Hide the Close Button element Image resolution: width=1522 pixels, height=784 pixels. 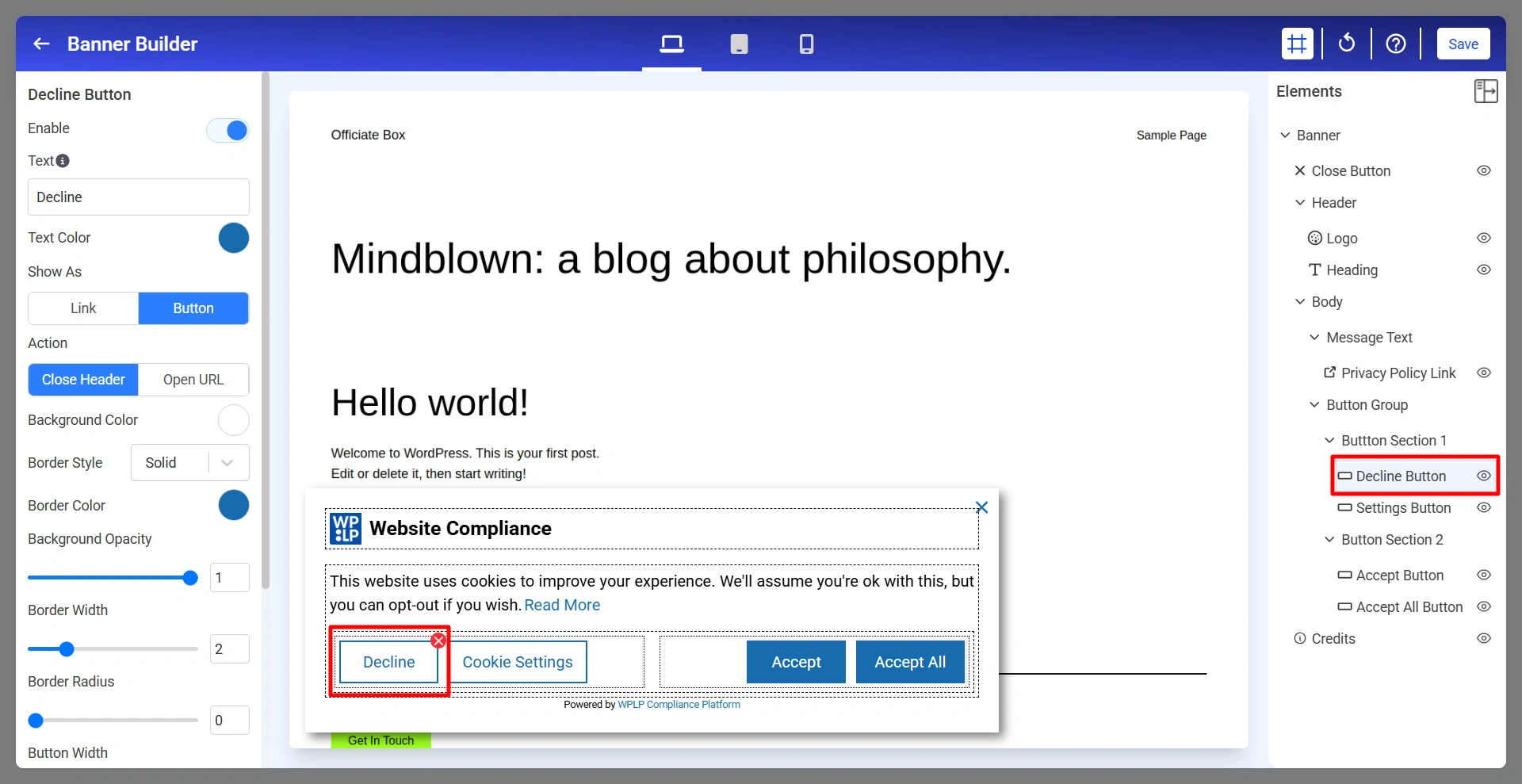[x=1484, y=171]
